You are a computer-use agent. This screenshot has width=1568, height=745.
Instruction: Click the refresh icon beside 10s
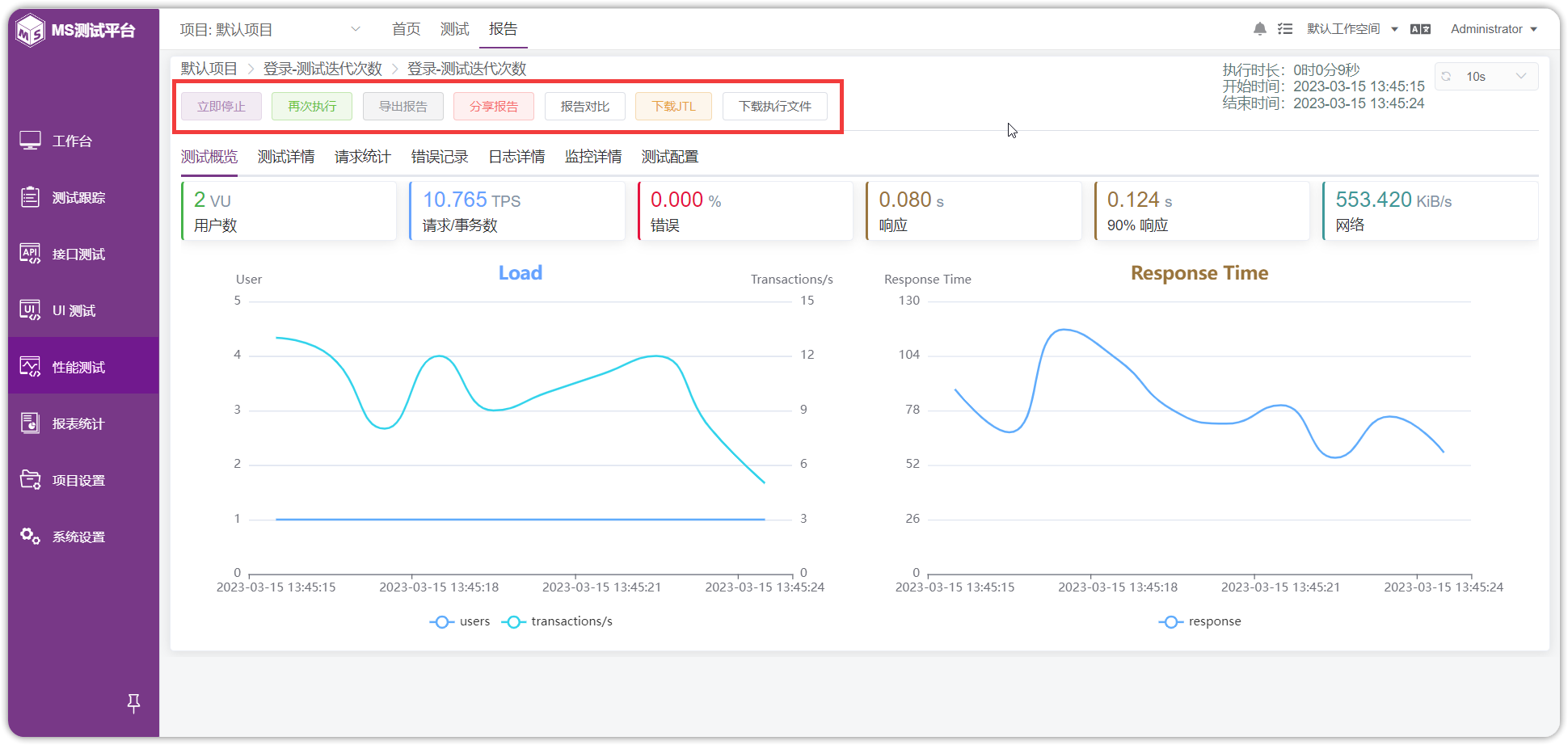(x=1447, y=77)
